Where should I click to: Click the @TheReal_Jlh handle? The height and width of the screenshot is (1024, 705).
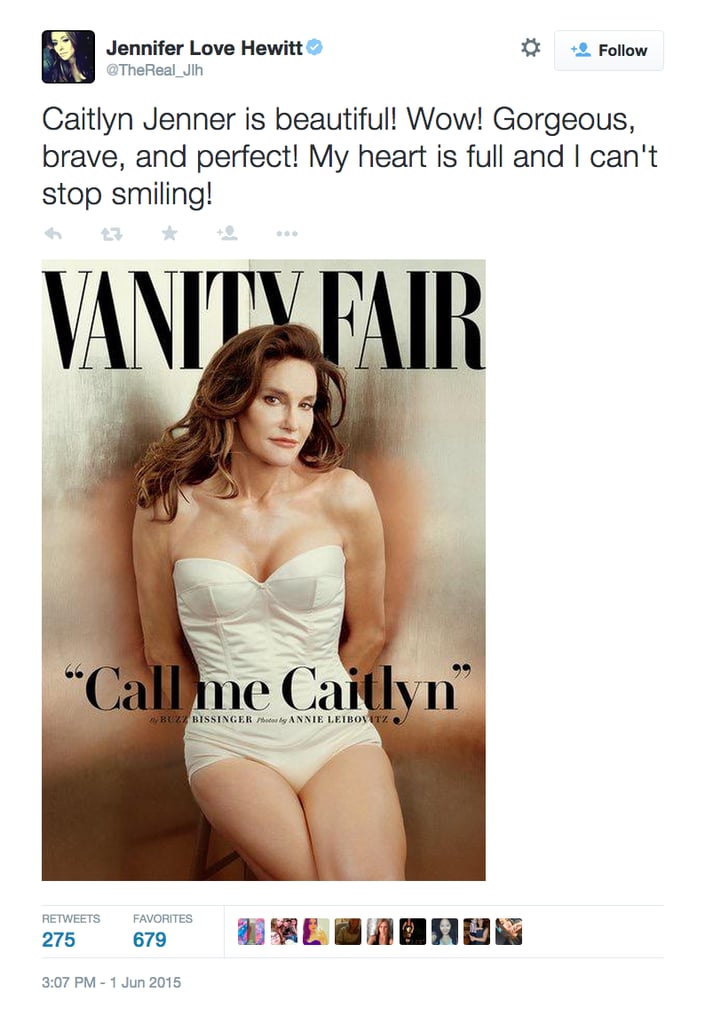(x=155, y=71)
